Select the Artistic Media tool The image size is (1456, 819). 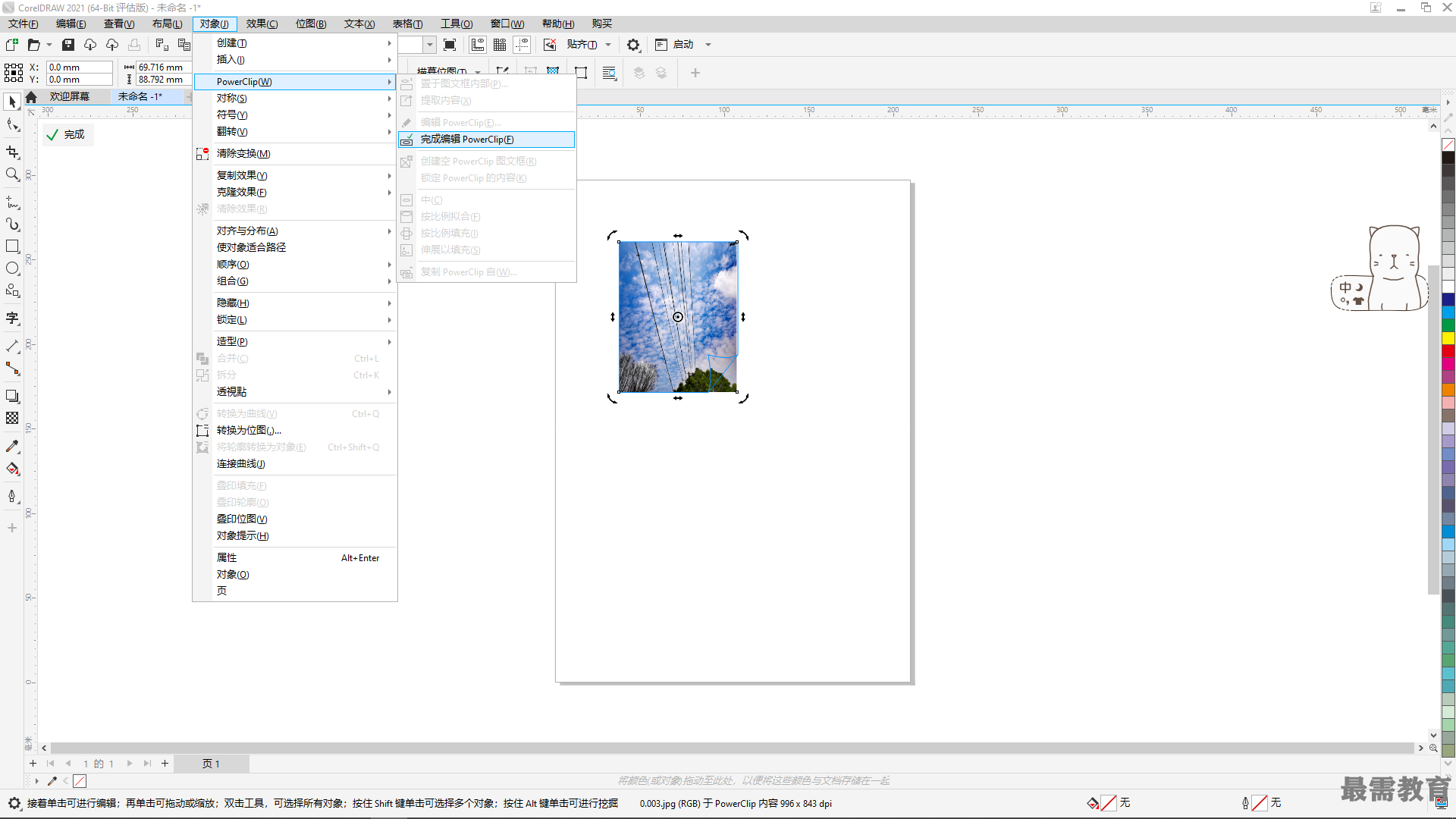pos(12,224)
